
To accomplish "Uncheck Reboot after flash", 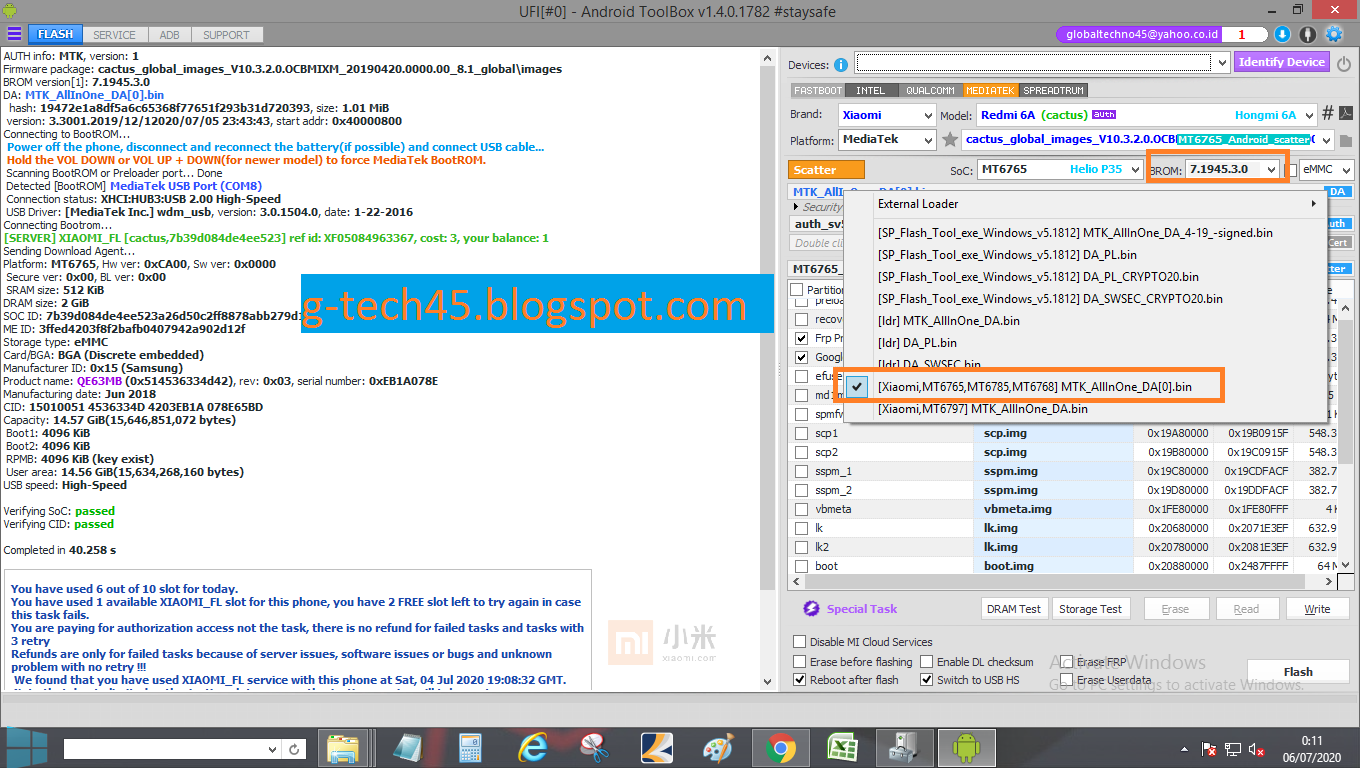I will [800, 680].
